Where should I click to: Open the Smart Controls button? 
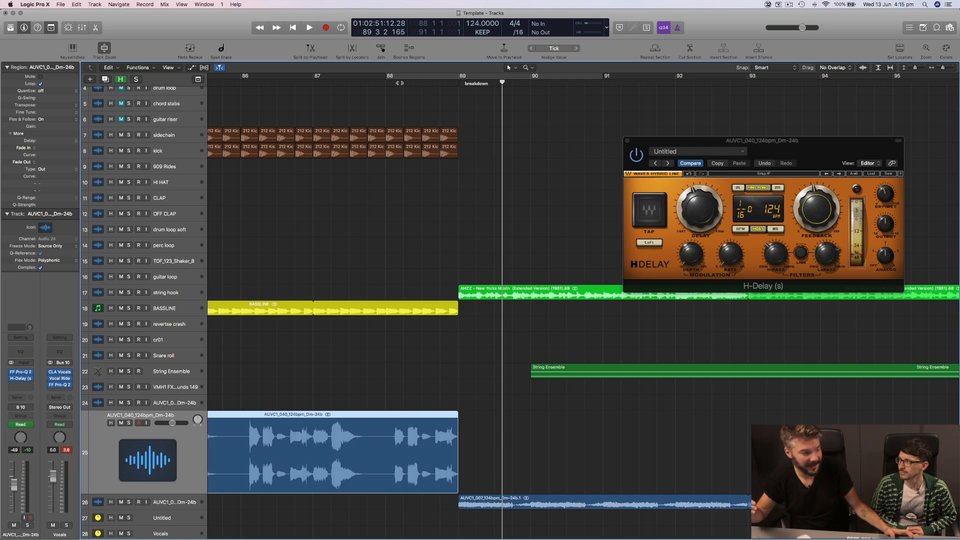[68, 28]
